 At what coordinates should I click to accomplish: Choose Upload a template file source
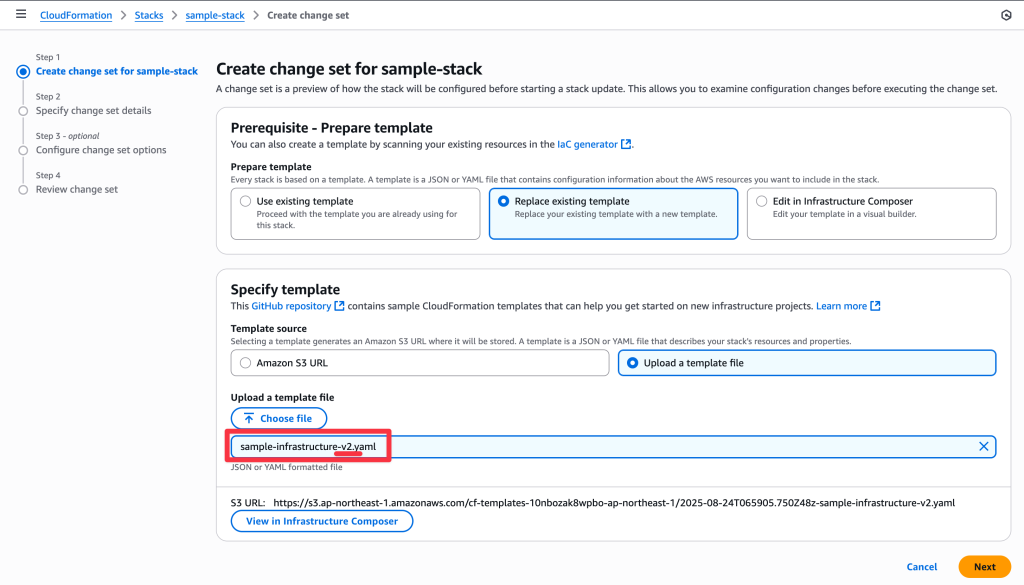(807, 363)
